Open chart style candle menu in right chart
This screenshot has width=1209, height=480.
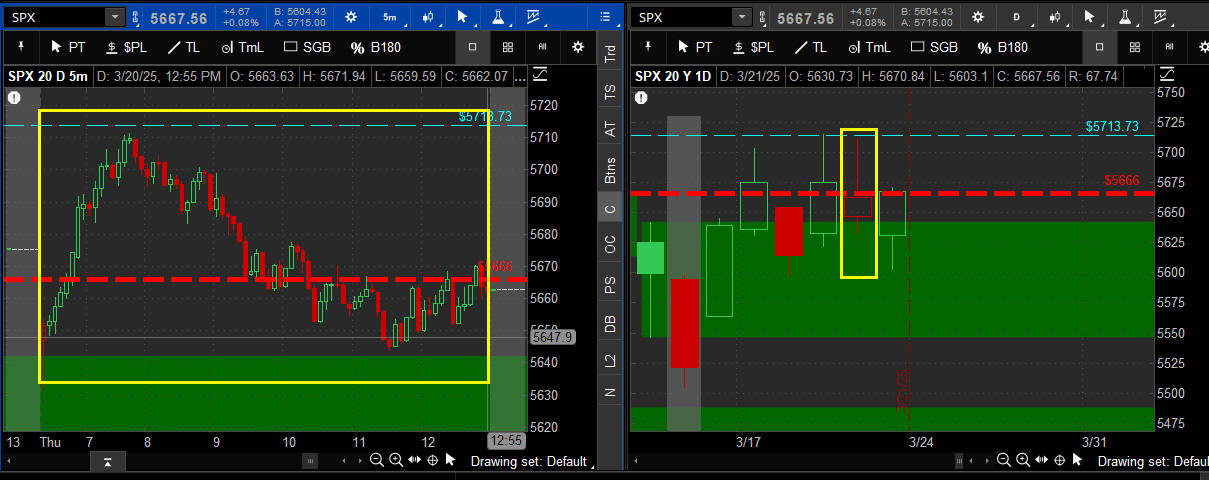click(1054, 17)
